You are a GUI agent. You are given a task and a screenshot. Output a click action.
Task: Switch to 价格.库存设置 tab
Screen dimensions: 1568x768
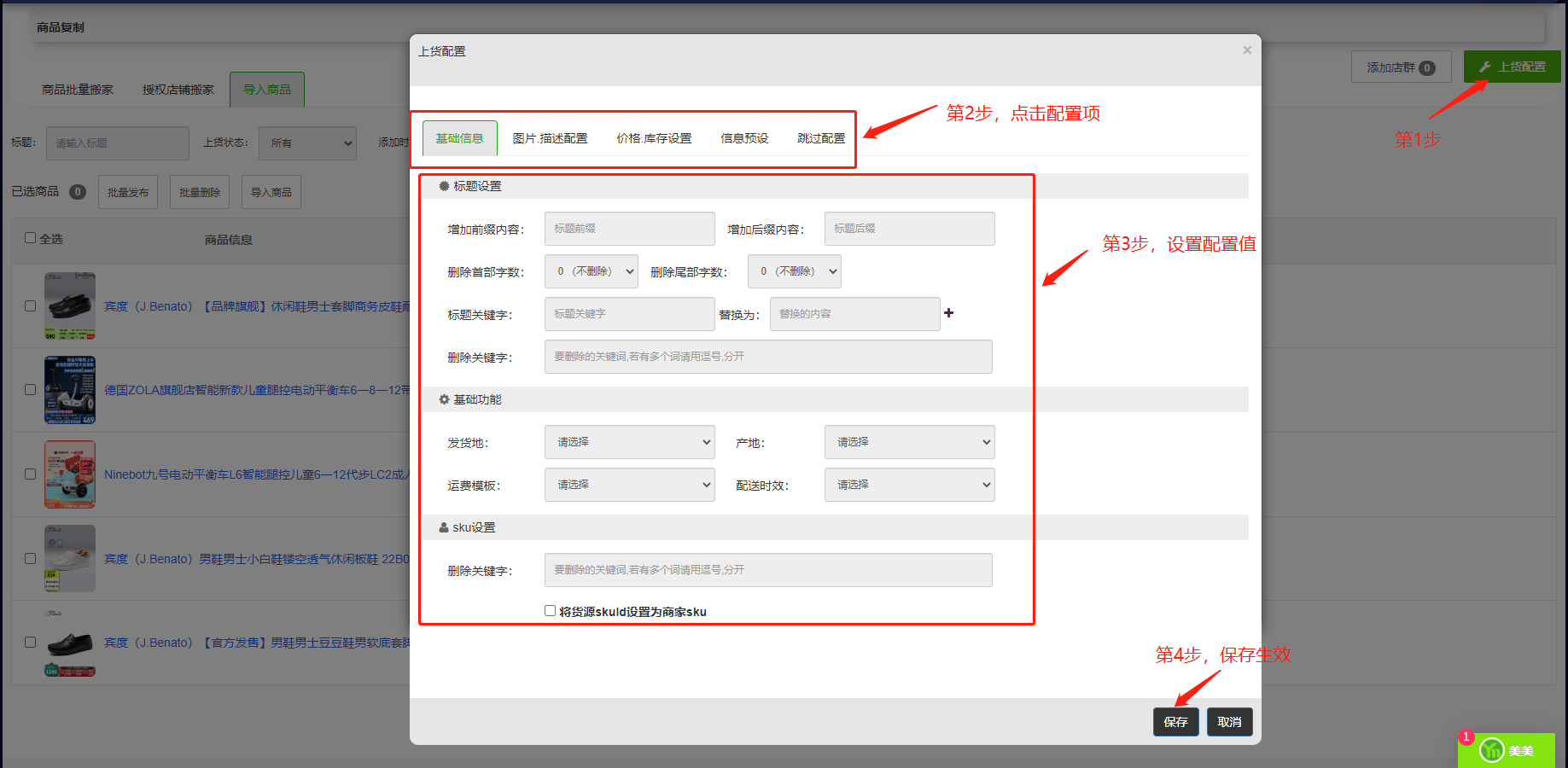click(x=654, y=138)
